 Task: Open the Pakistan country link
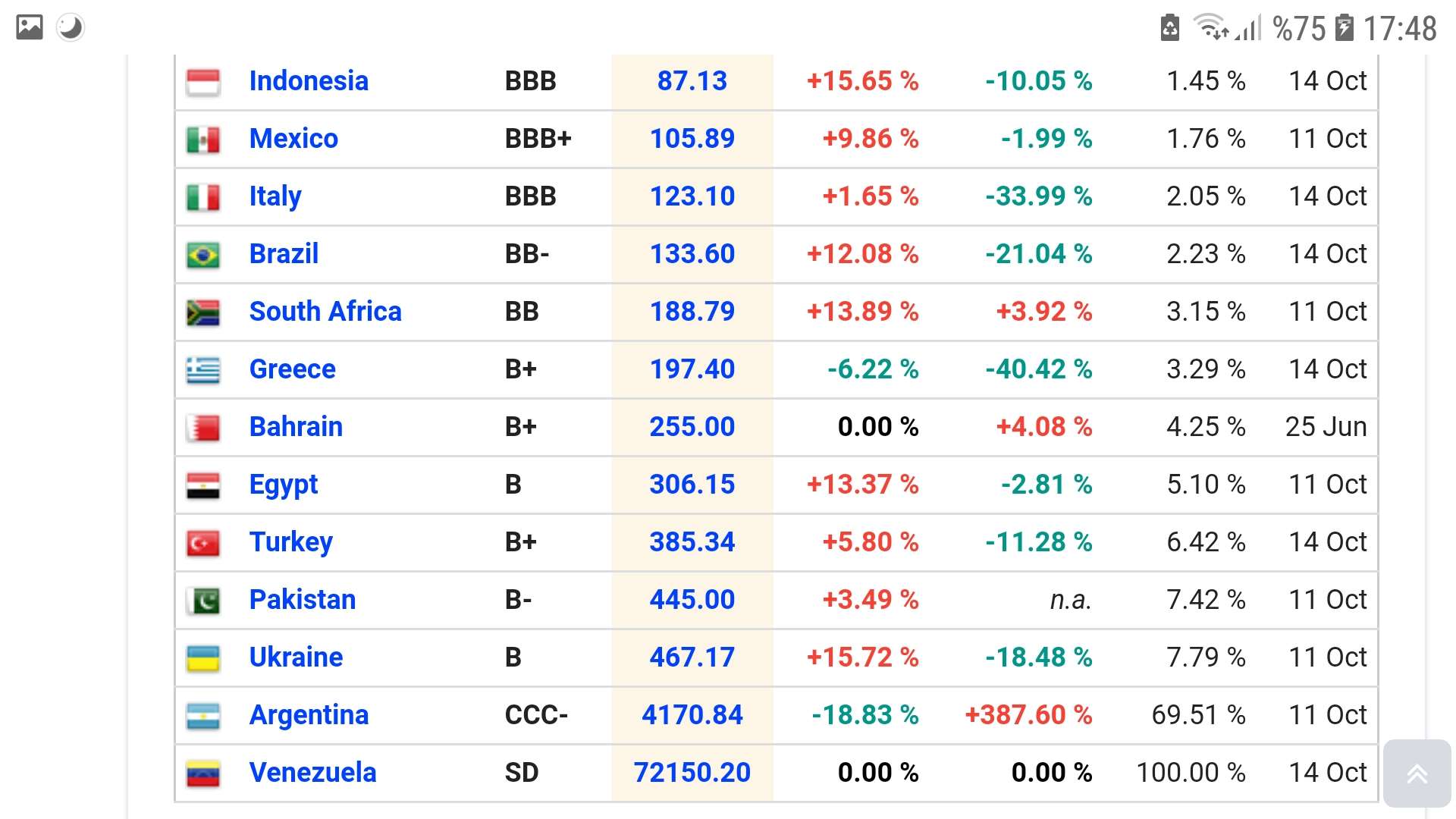[302, 600]
